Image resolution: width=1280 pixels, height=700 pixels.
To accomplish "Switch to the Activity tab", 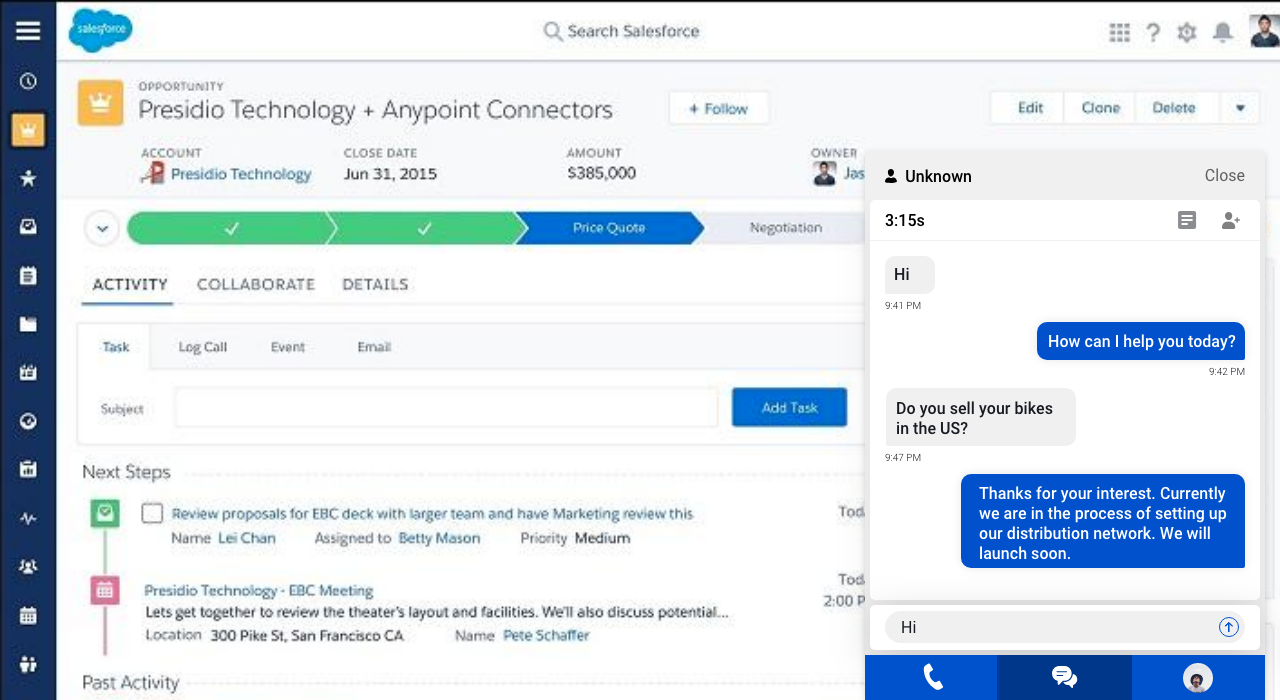I will [x=130, y=284].
